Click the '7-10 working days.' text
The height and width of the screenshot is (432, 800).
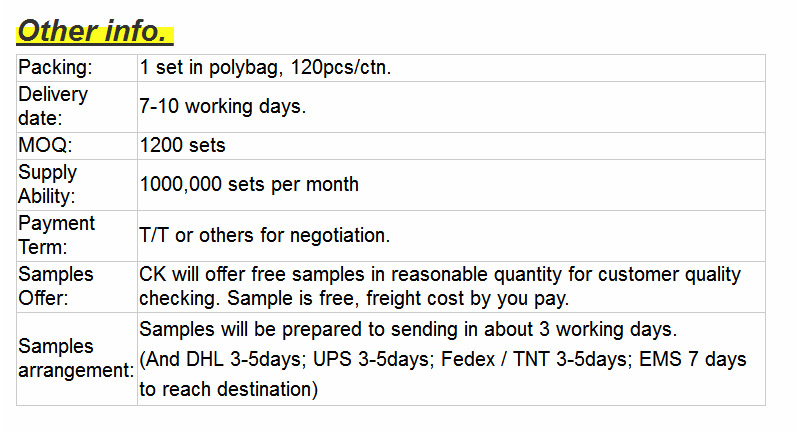click(x=222, y=107)
